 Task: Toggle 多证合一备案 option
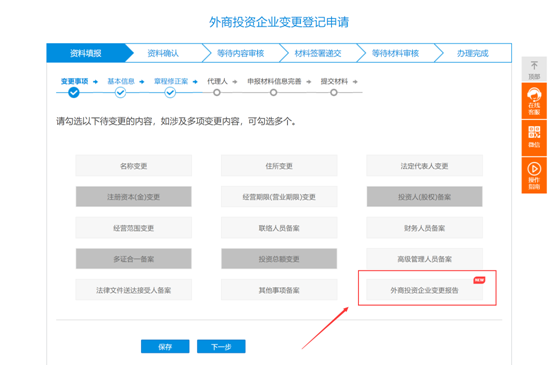(133, 259)
